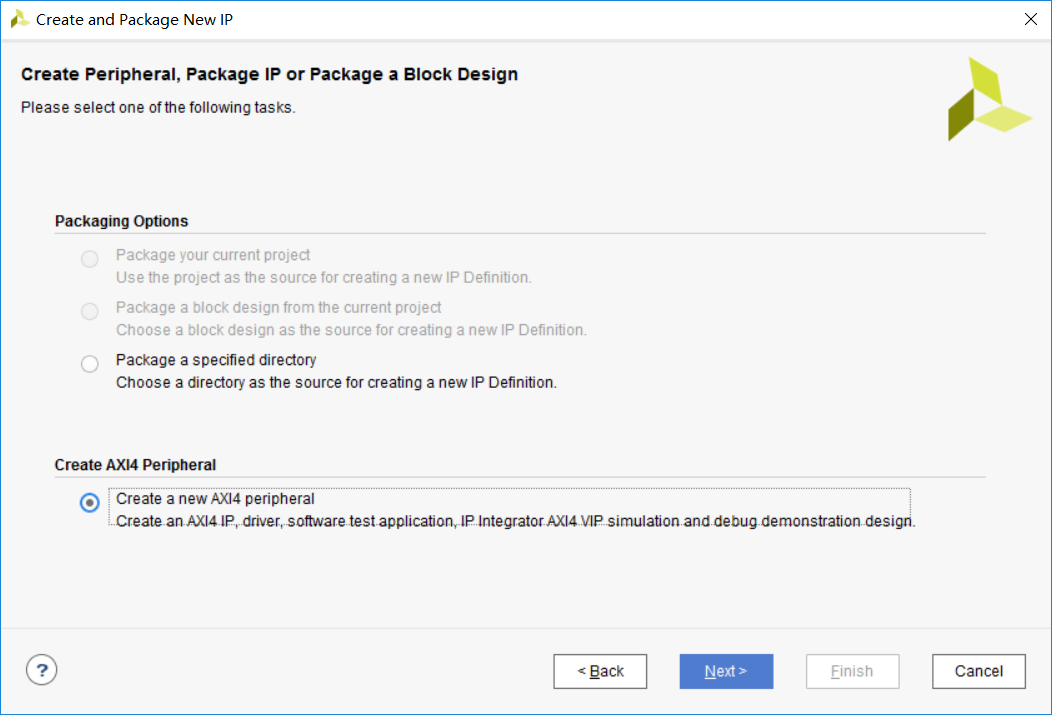
Task: Click the 'Create a new AXI4 peripheral' label
Action: [x=215, y=499]
